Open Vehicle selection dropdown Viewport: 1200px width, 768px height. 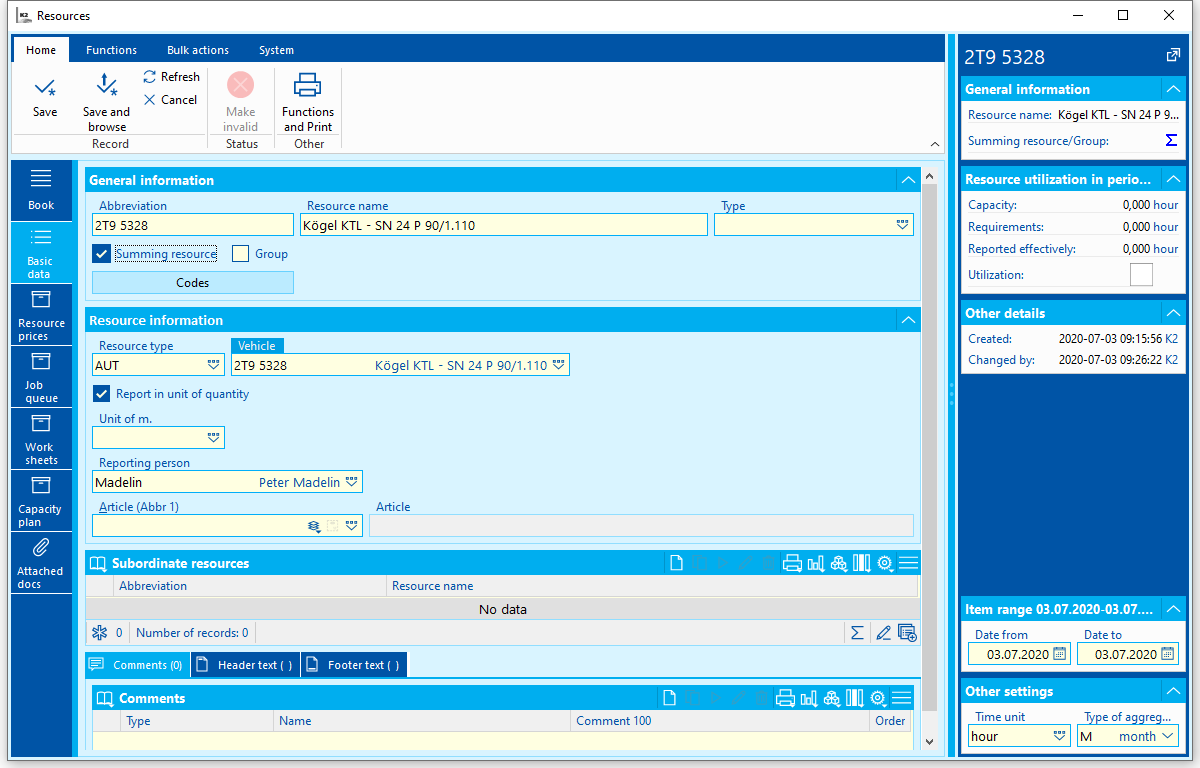click(x=559, y=365)
